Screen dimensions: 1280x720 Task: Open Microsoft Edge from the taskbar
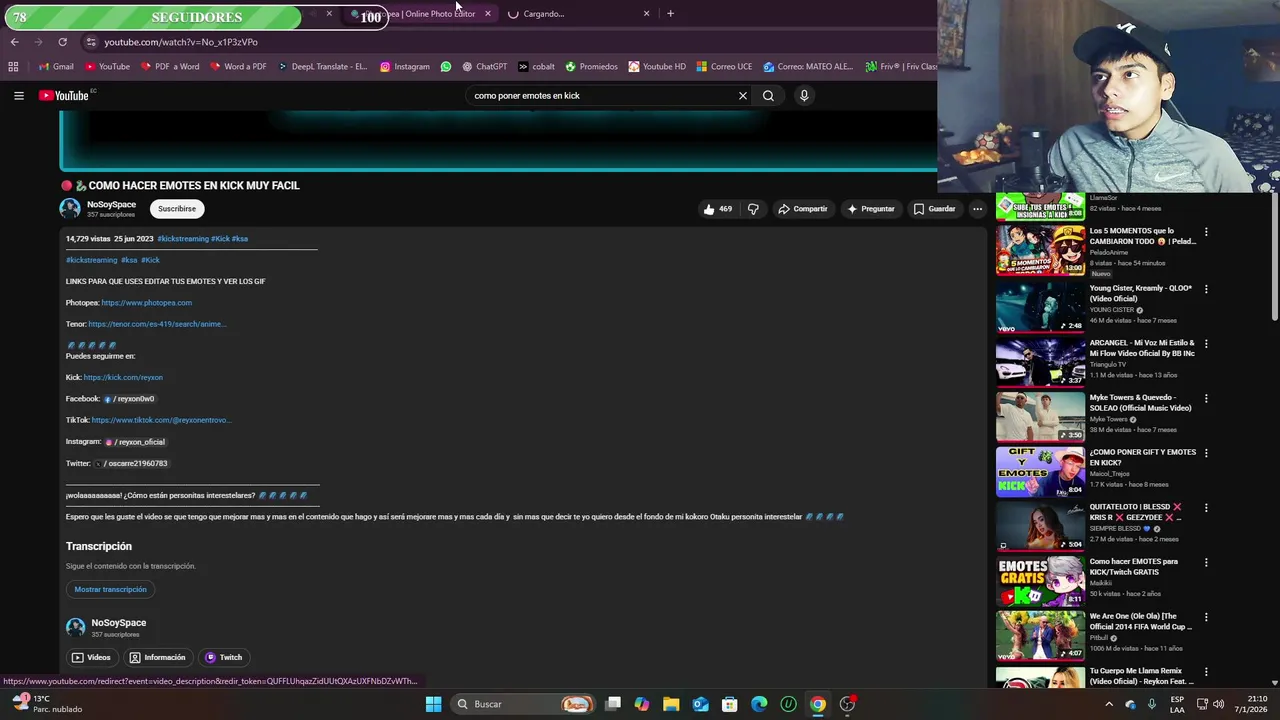coord(759,704)
